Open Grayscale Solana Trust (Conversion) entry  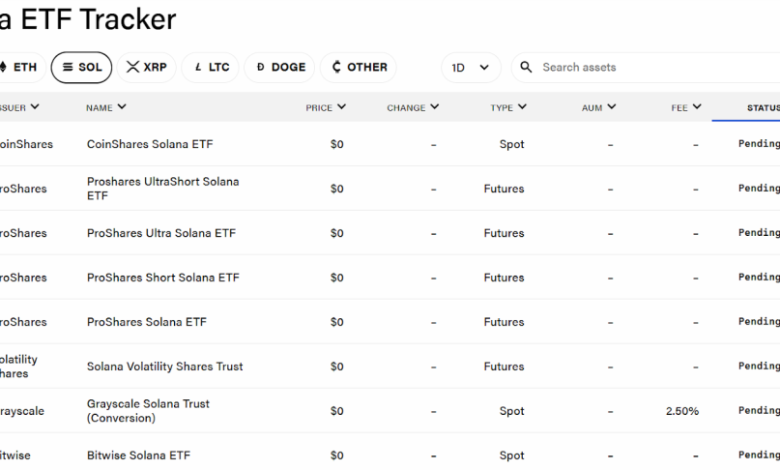tap(148, 411)
